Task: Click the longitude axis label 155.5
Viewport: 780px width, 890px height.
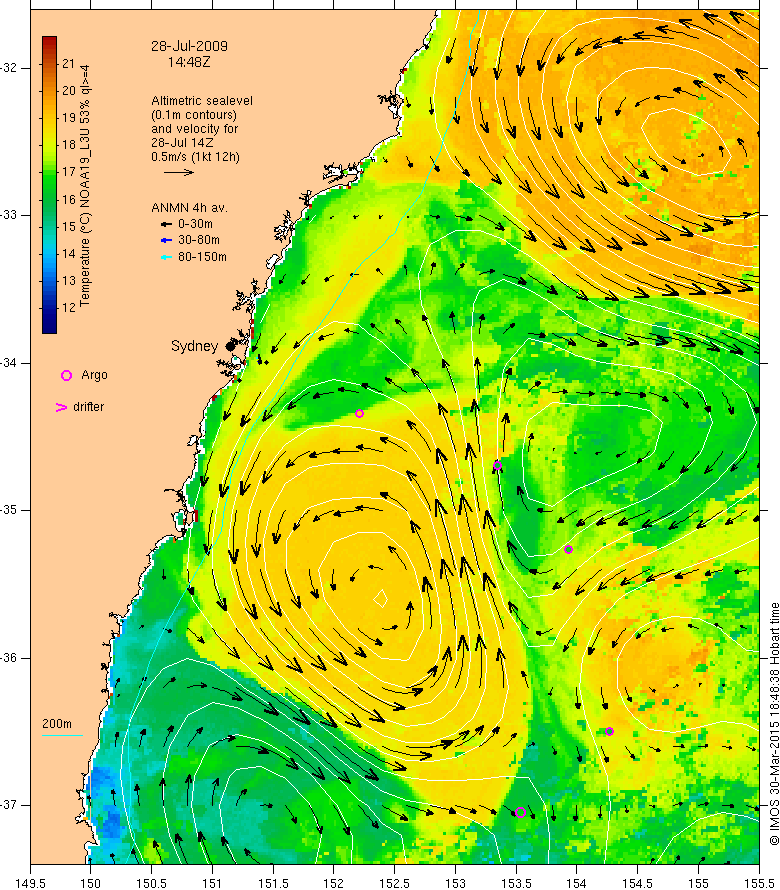Action: [759, 884]
